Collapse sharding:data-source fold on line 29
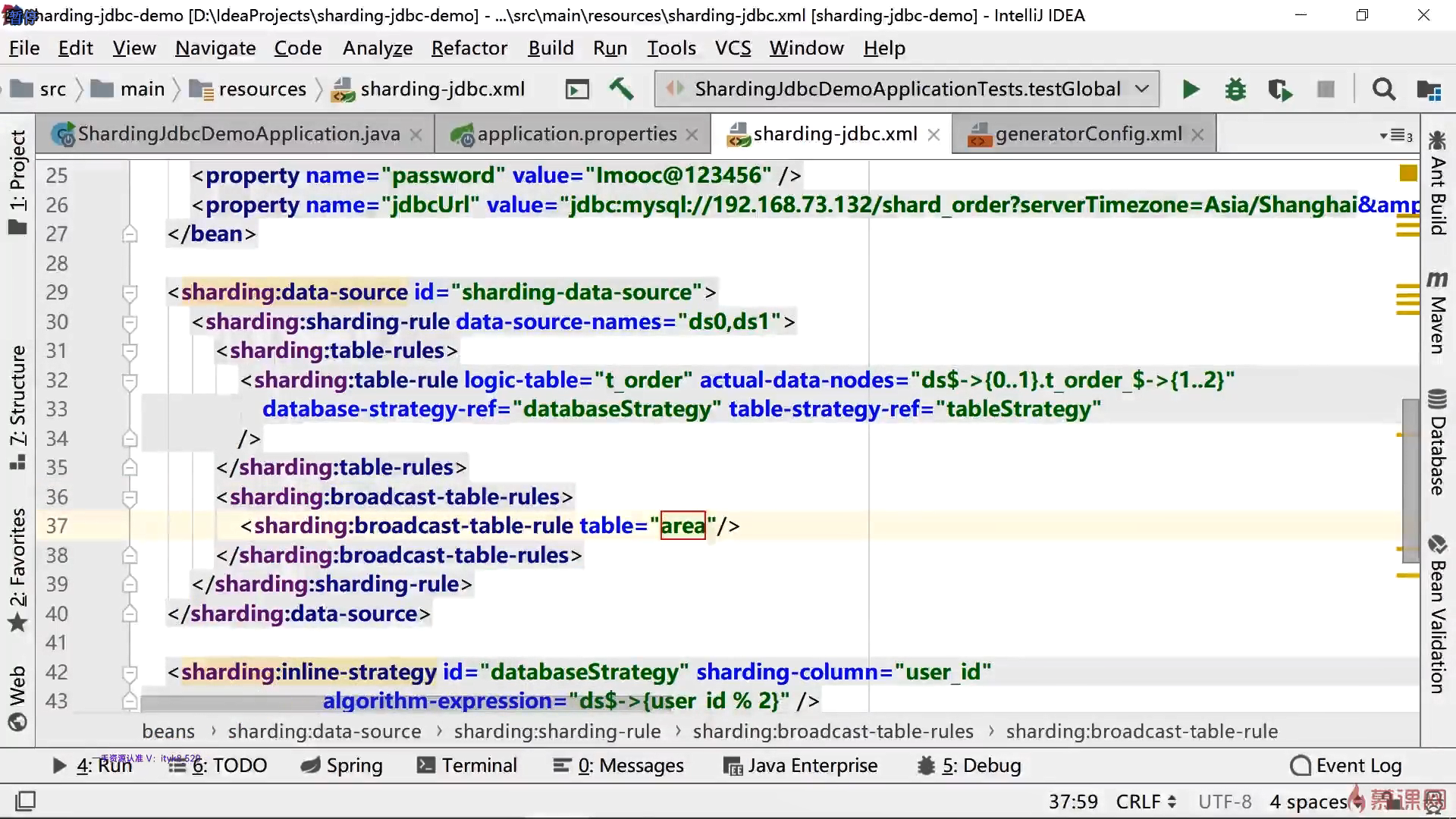 coord(130,293)
